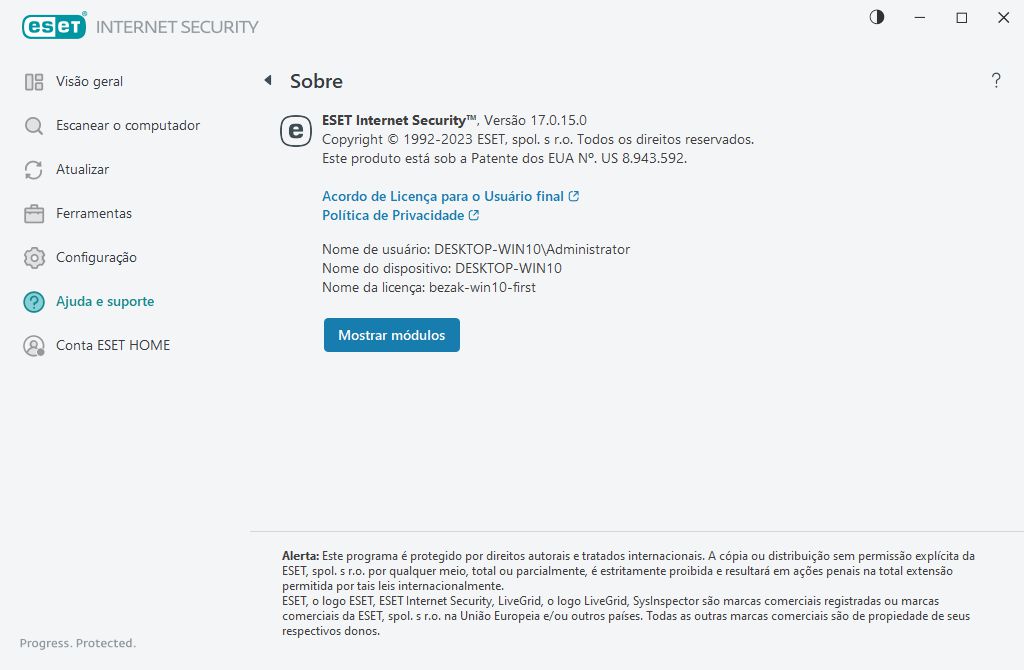Open the Ferramentas menu entry
This screenshot has width=1024, height=670.
point(94,214)
